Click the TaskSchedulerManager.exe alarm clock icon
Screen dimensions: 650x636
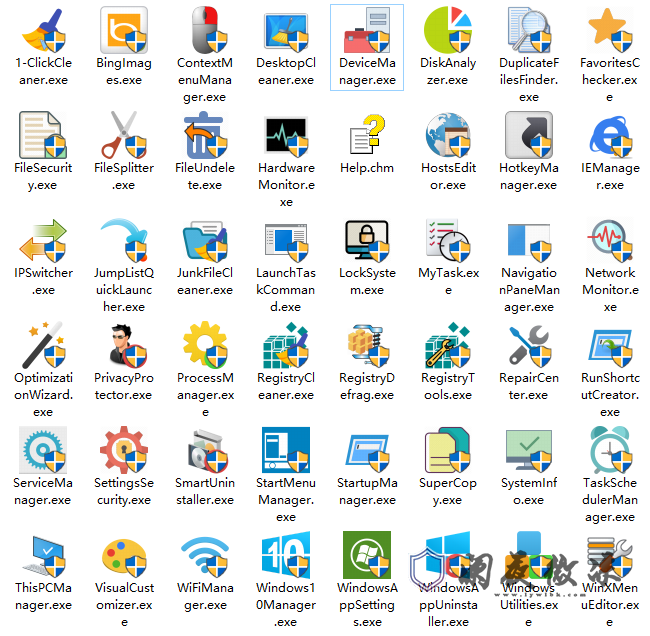pyautogui.click(x=610, y=450)
